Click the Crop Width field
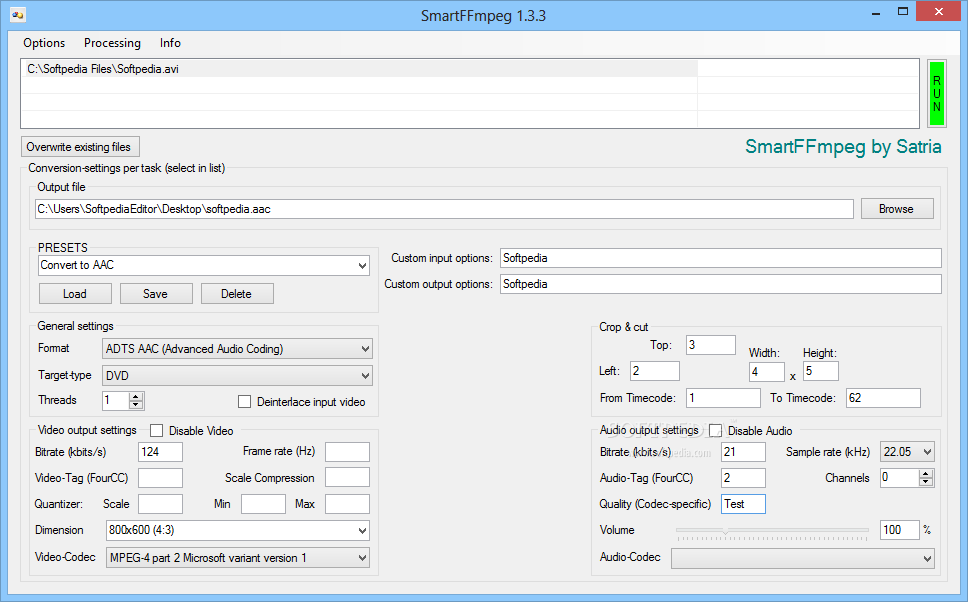The width and height of the screenshot is (968, 602). coord(767,372)
